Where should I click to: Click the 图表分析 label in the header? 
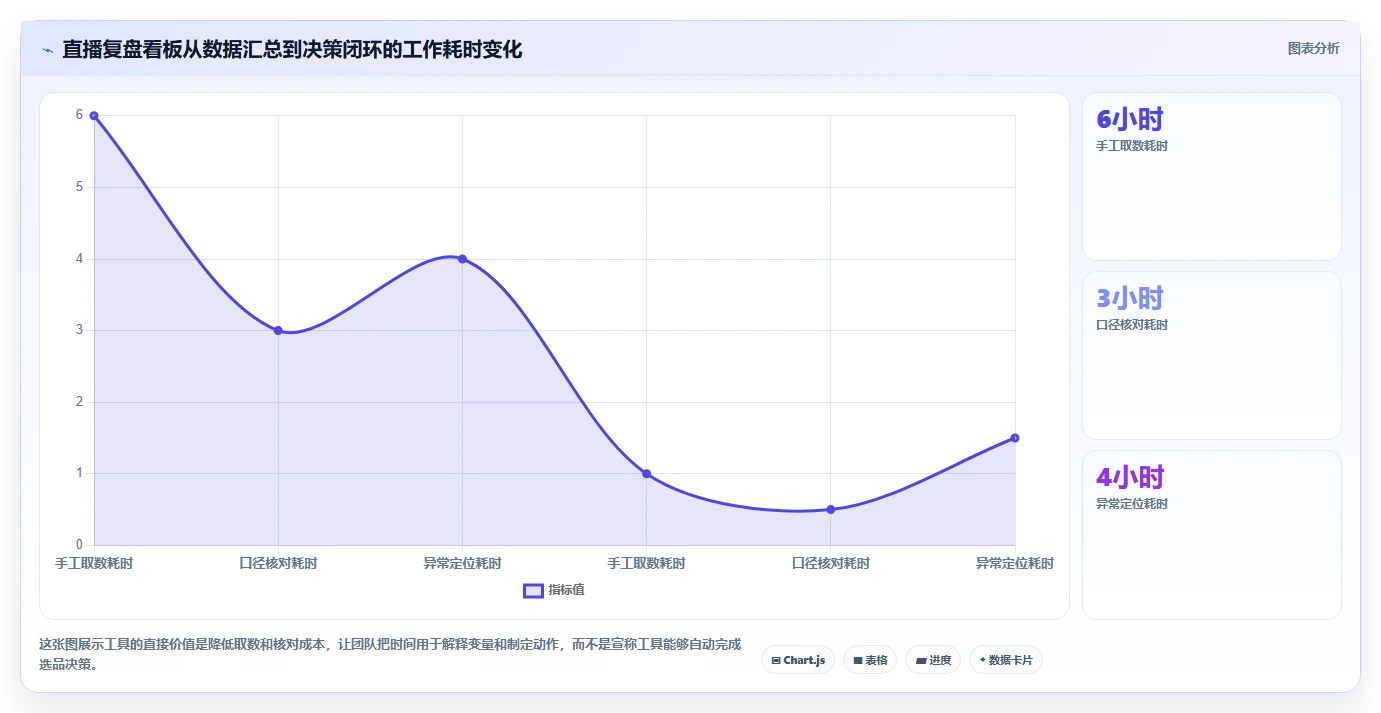(1313, 48)
